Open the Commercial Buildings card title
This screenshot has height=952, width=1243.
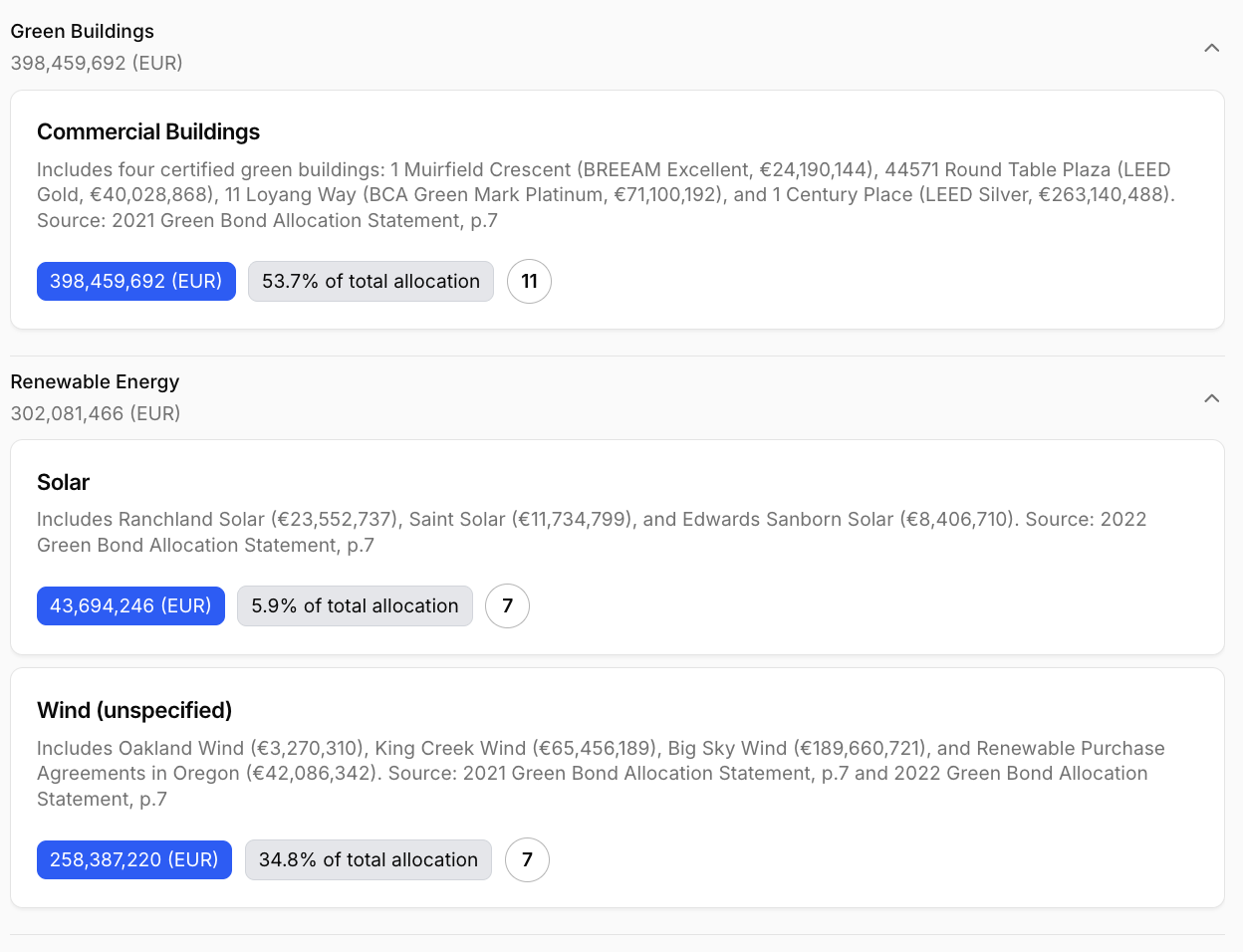[148, 132]
